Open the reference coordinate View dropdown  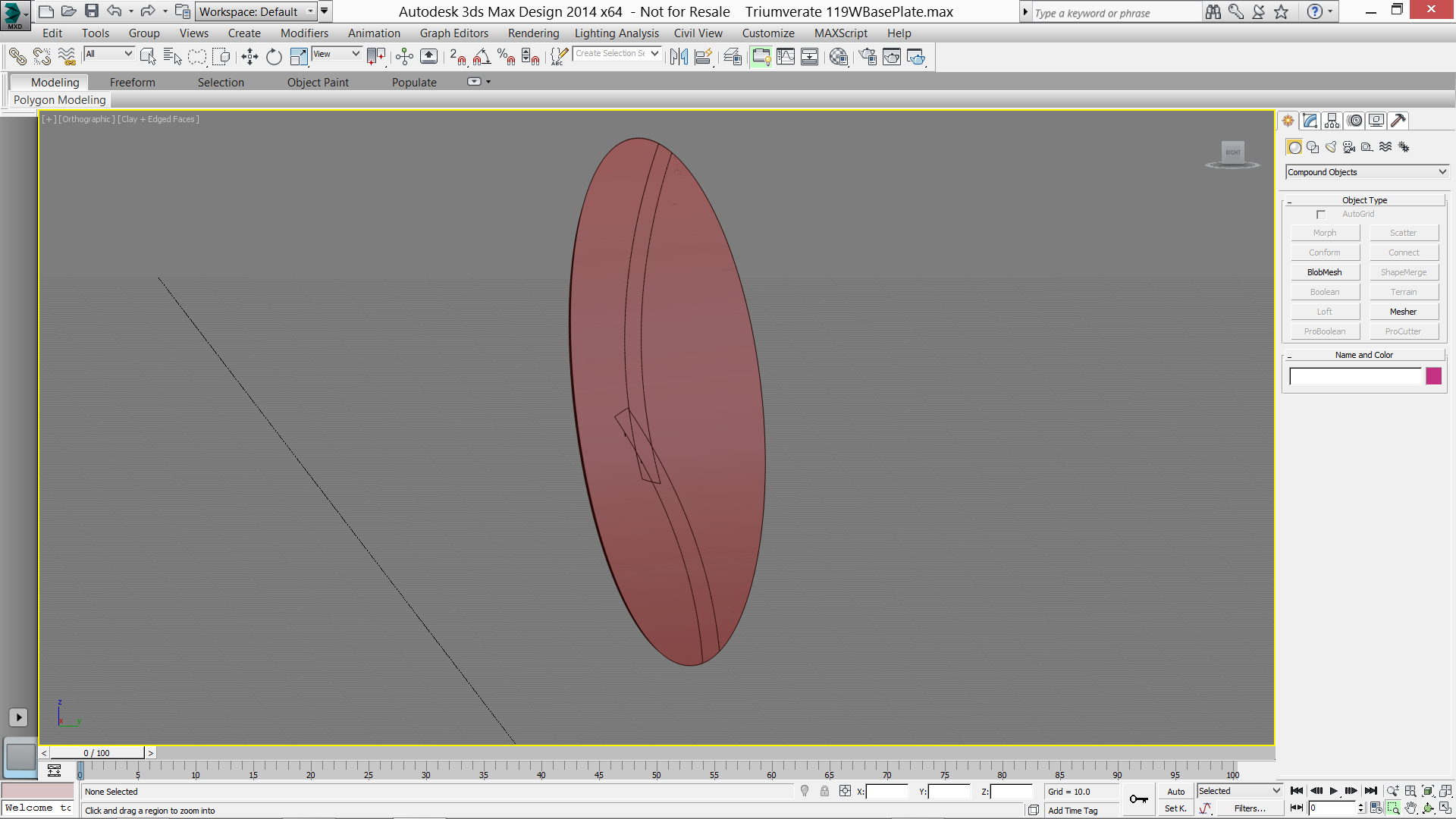coord(337,54)
